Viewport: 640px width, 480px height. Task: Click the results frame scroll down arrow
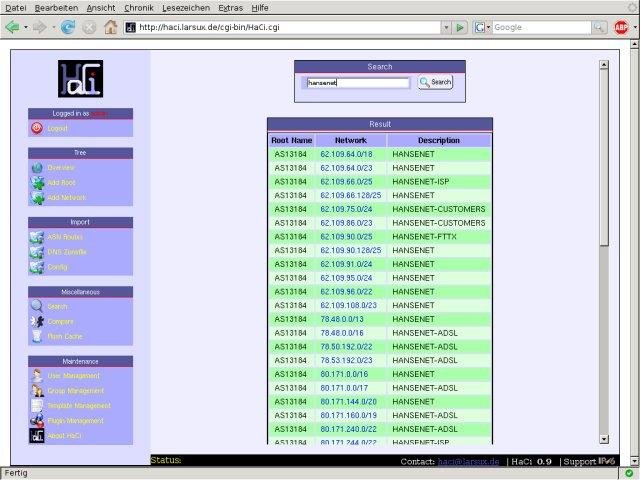tap(604, 439)
